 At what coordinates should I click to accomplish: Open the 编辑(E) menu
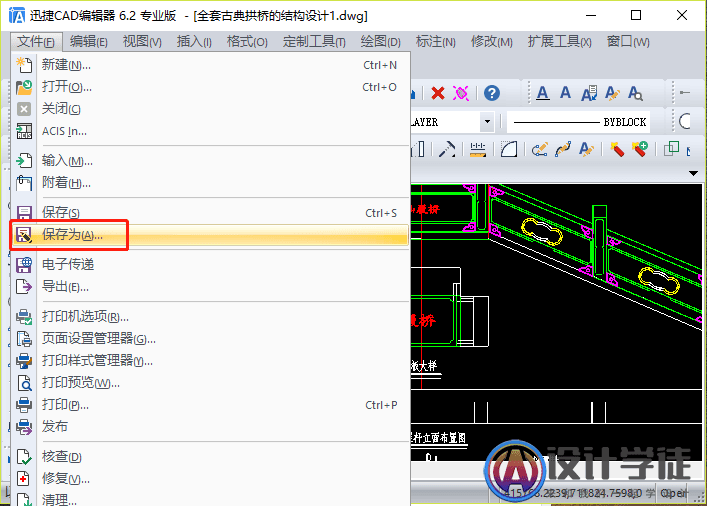tap(89, 42)
